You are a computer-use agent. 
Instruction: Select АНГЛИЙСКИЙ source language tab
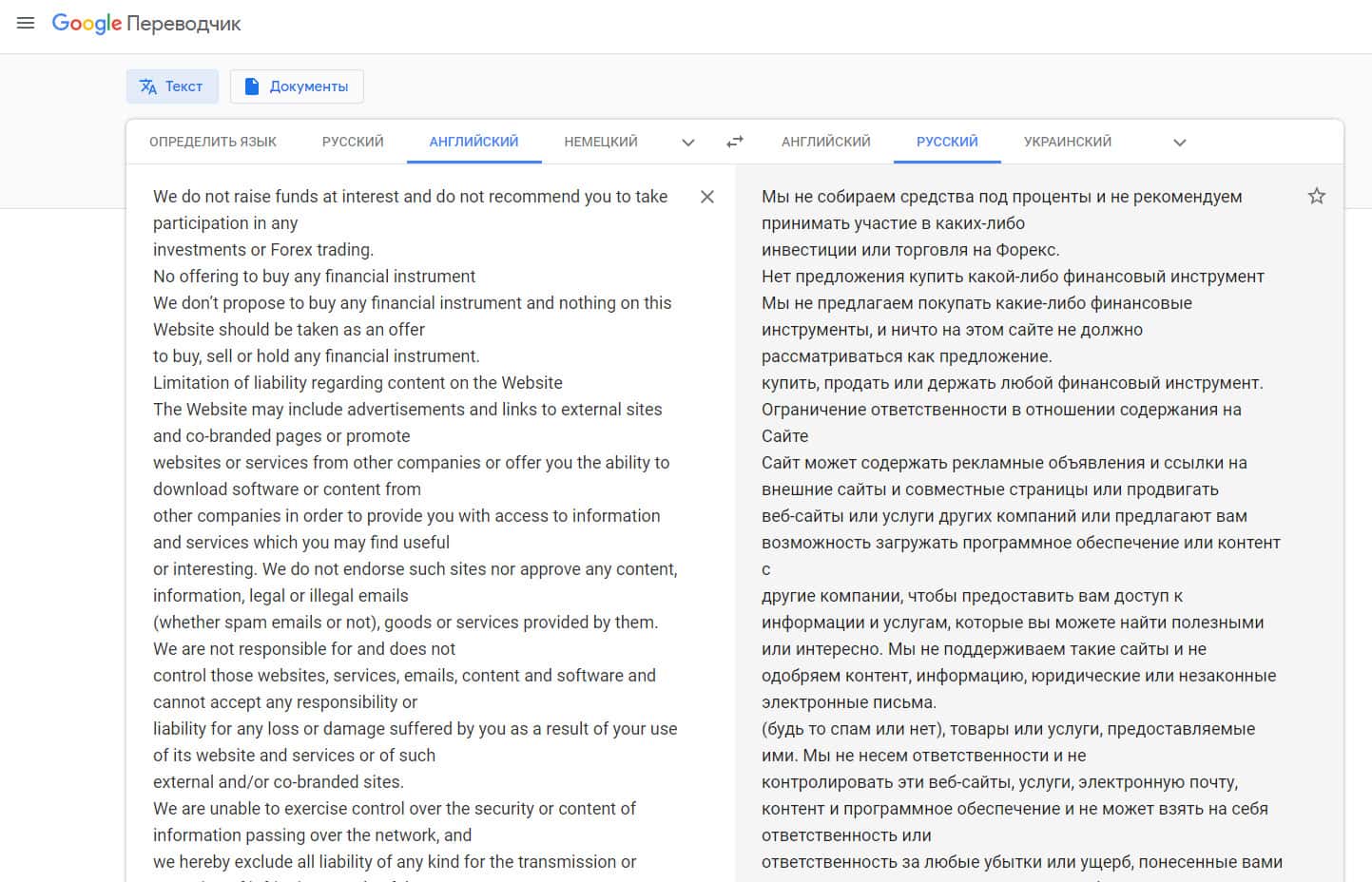tap(473, 142)
